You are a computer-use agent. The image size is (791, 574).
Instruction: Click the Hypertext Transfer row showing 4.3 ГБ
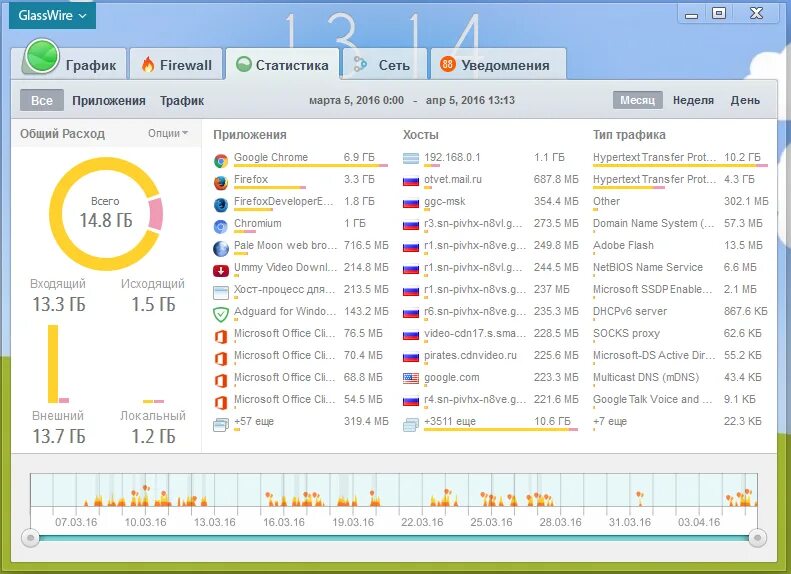coord(681,180)
